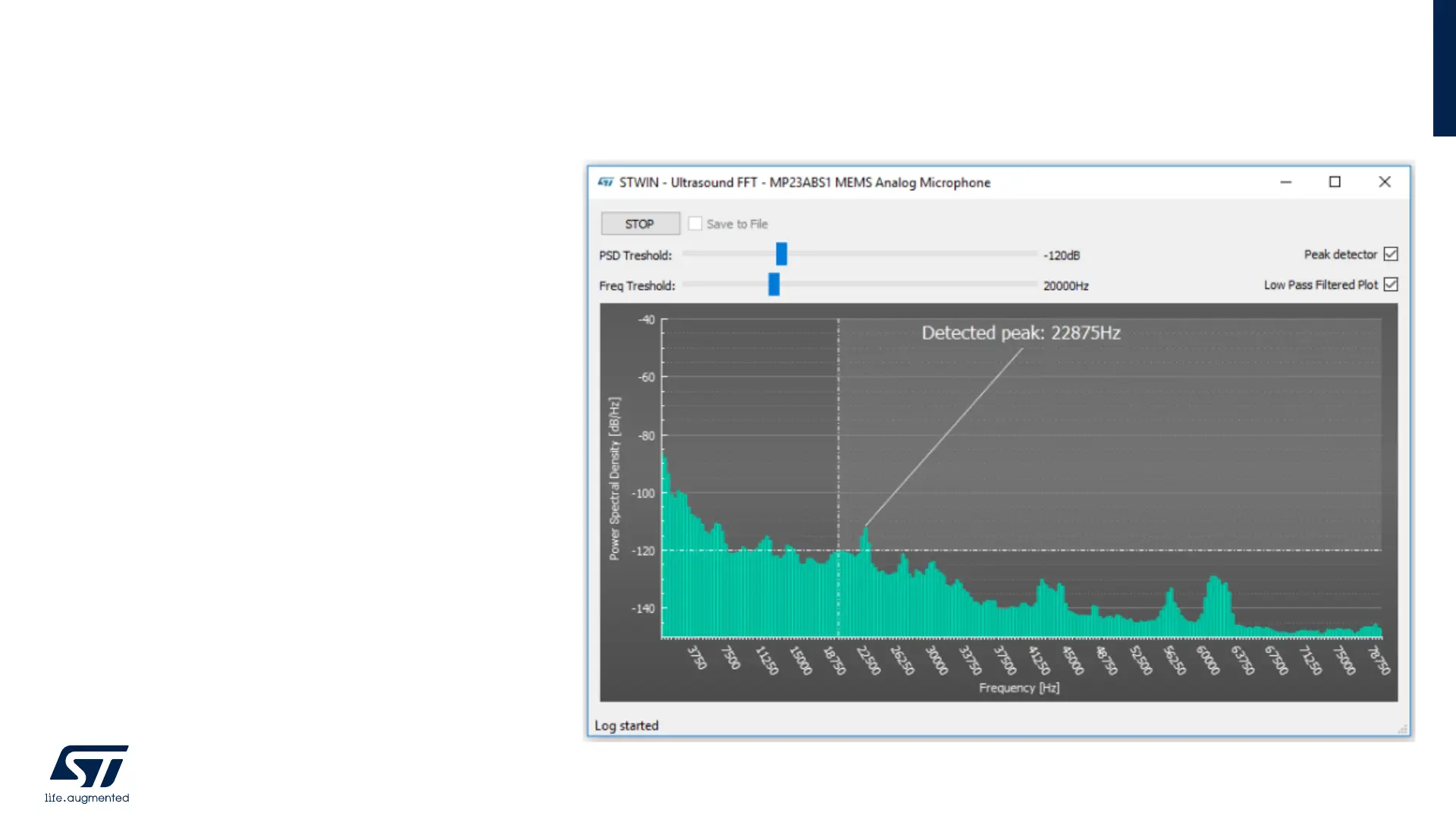
Task: Click the 3750 x-axis tick label
Action: click(x=697, y=657)
